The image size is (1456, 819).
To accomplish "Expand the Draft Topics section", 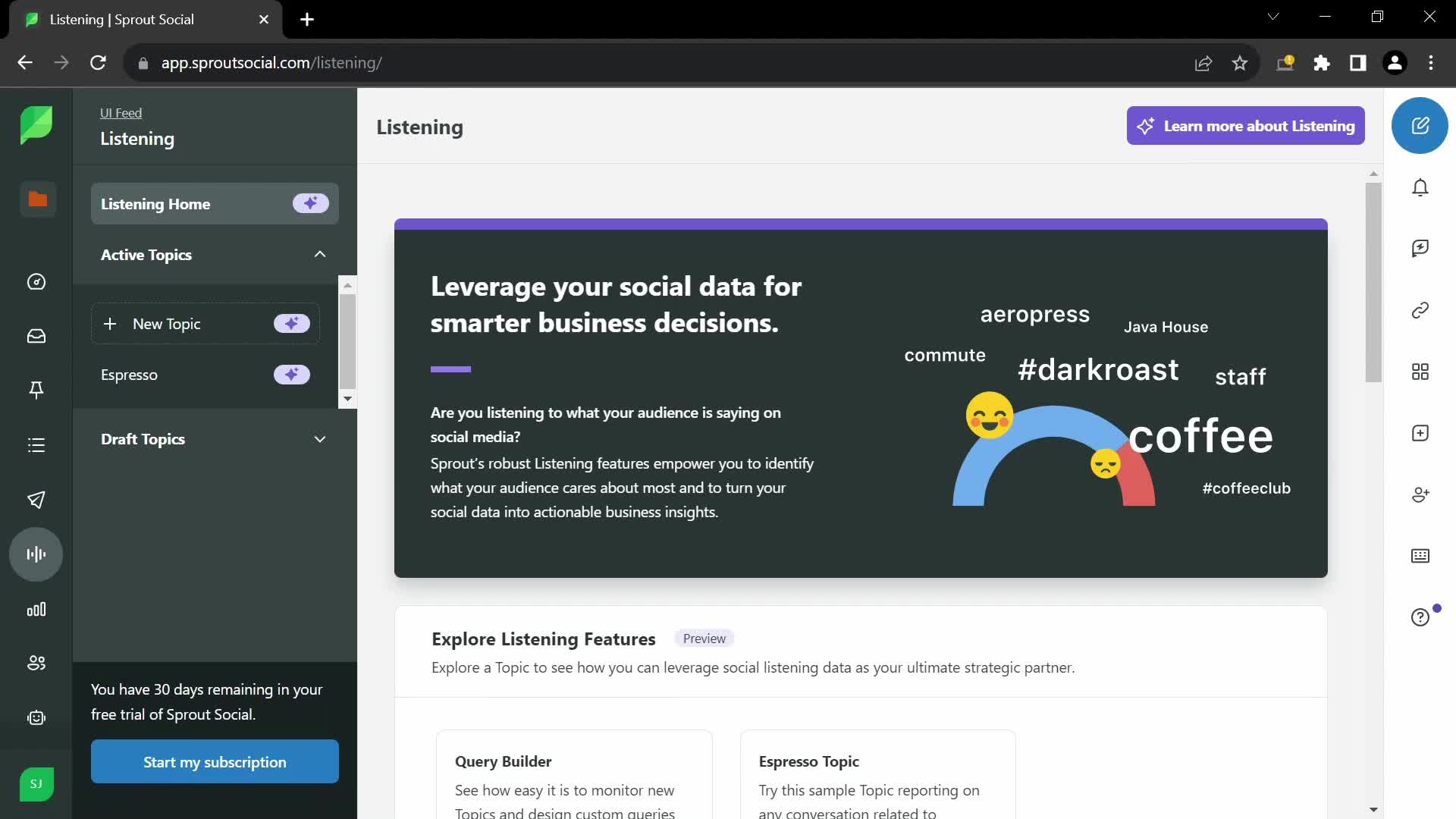I will [320, 439].
